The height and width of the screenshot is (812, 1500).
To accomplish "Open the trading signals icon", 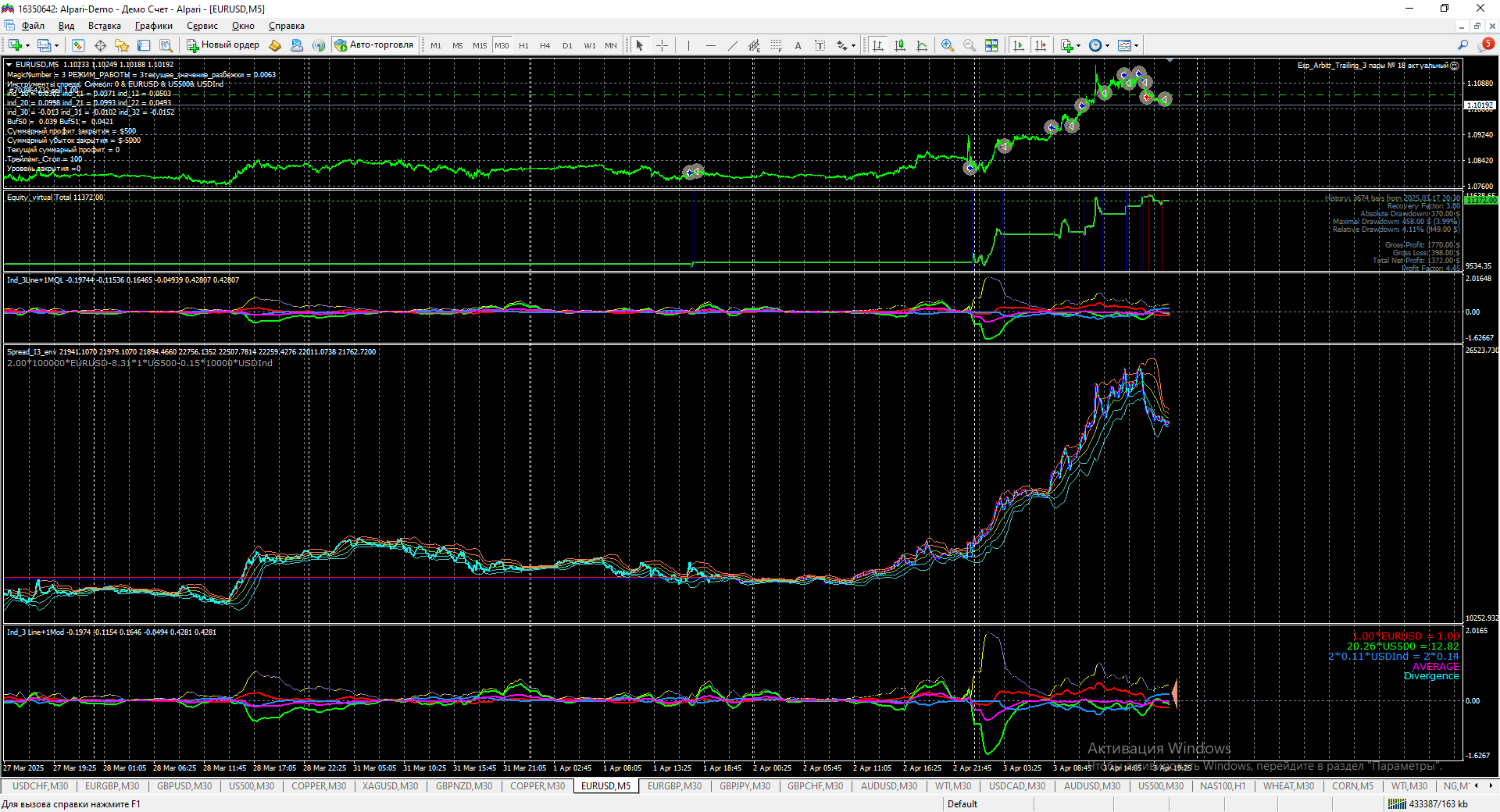I will (319, 45).
